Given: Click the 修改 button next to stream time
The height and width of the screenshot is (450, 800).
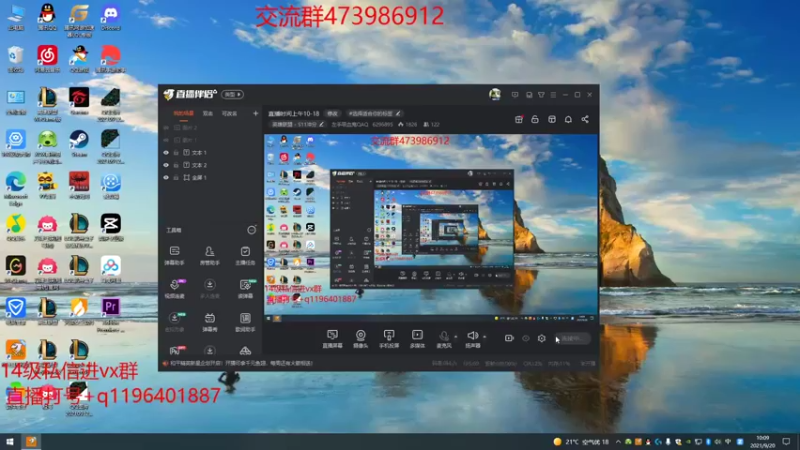Looking at the screenshot, I should (x=333, y=113).
